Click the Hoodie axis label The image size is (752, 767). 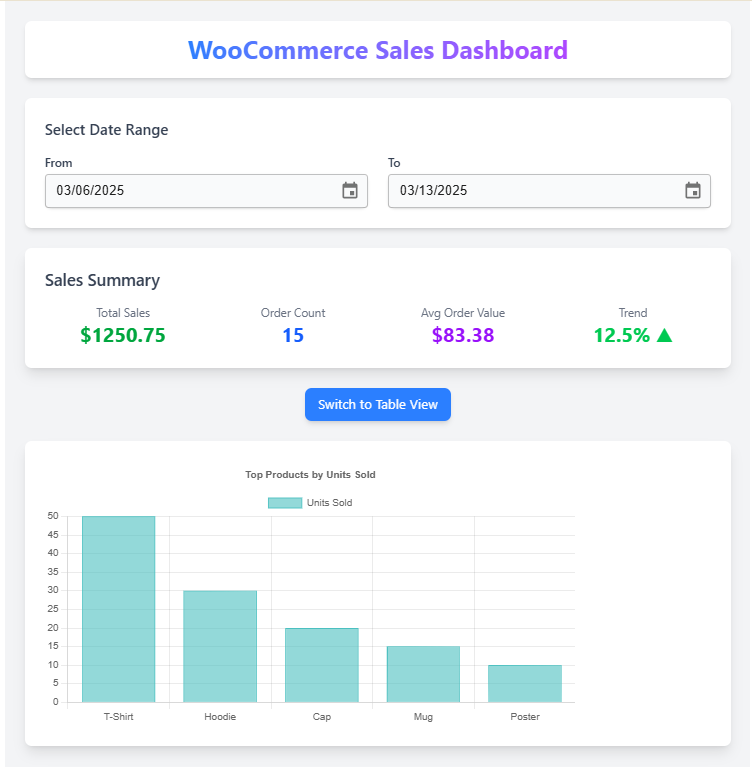coord(220,717)
